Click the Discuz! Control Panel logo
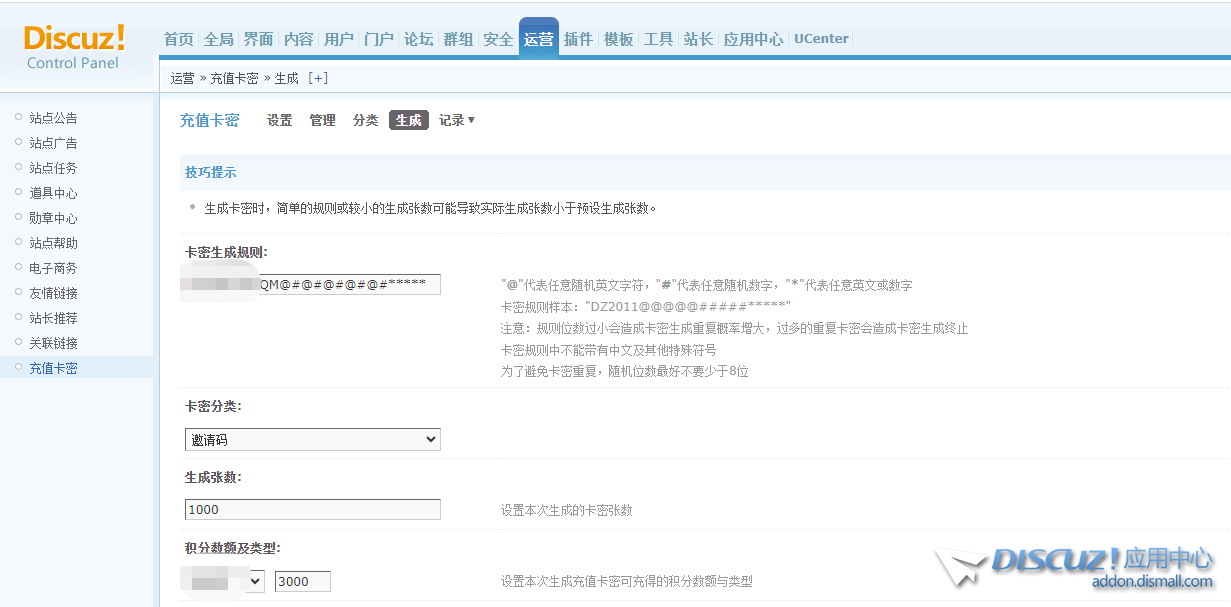Screen dimensions: 1231x607 74,47
